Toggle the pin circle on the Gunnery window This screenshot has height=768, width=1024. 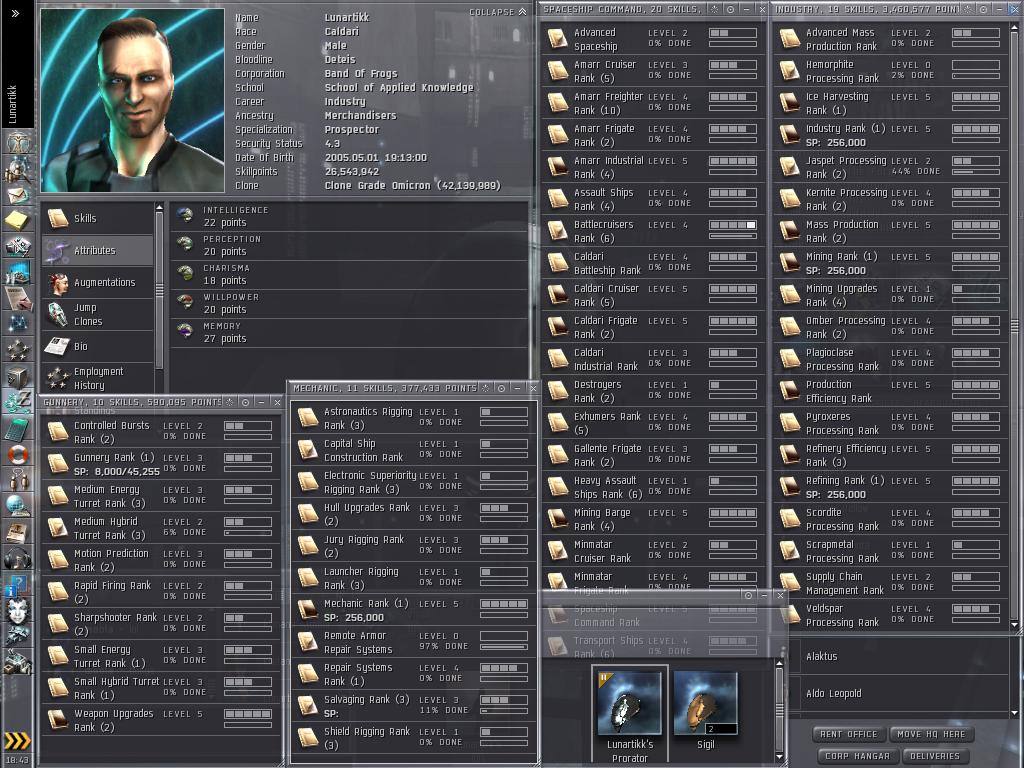tap(246, 402)
